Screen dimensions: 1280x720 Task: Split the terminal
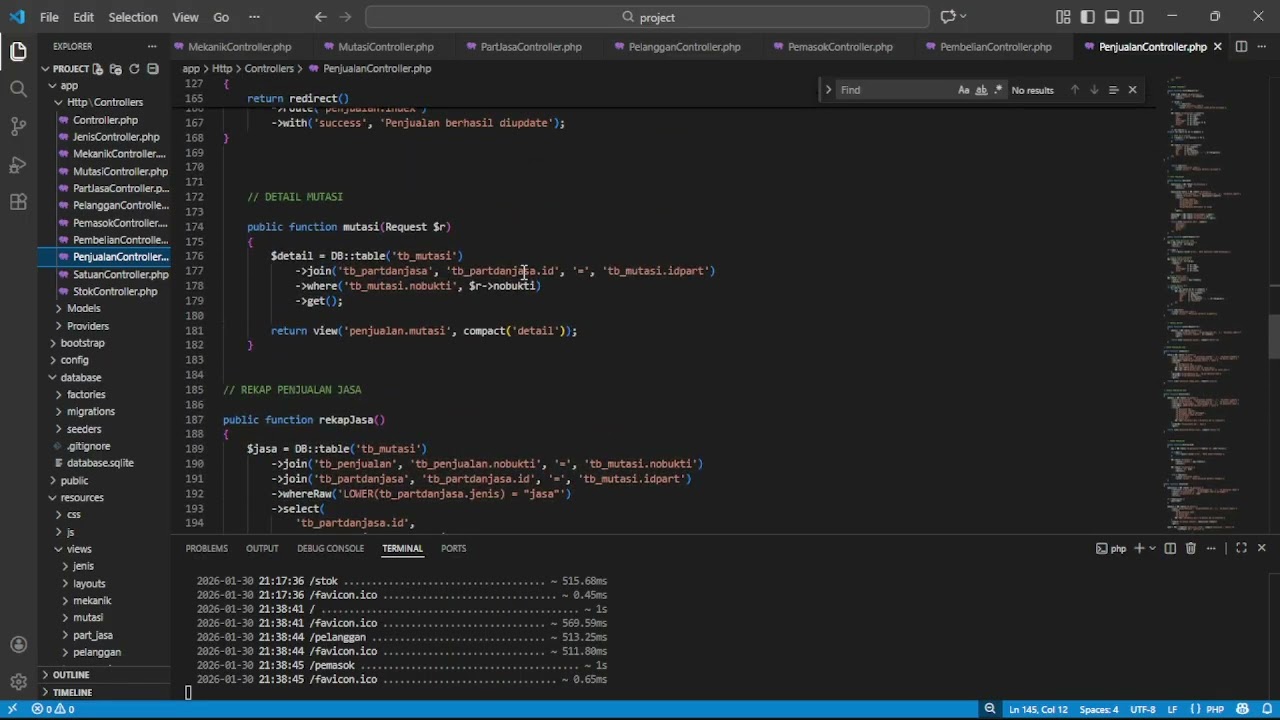pos(1170,548)
